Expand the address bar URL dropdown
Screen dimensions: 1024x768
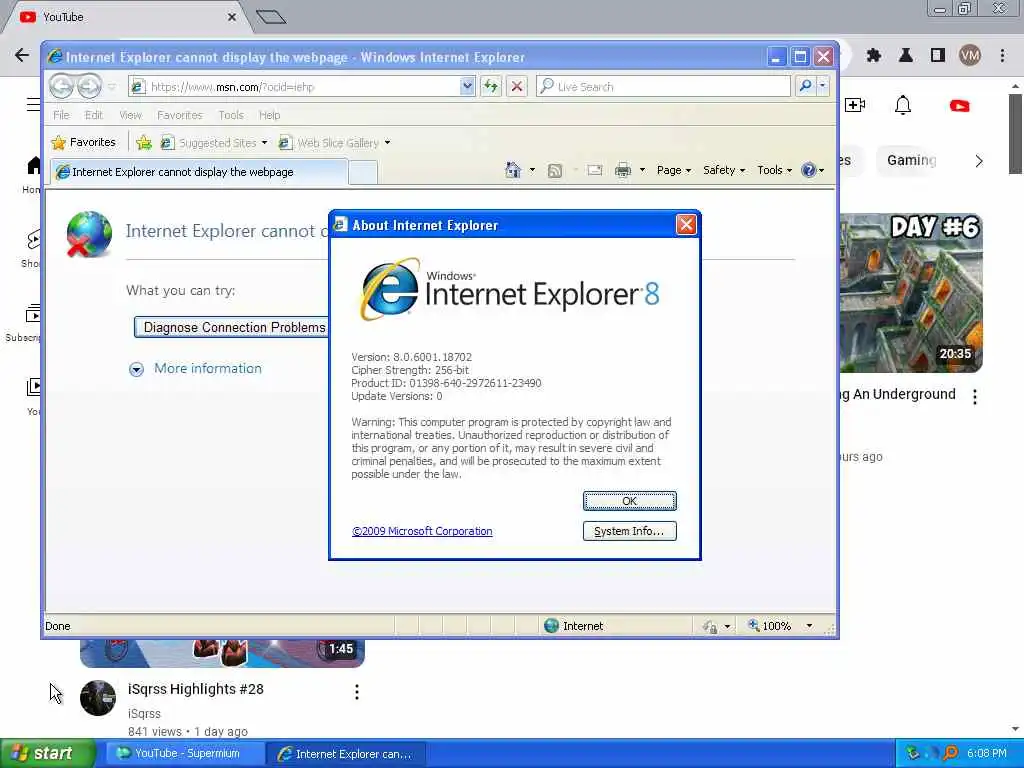click(467, 86)
